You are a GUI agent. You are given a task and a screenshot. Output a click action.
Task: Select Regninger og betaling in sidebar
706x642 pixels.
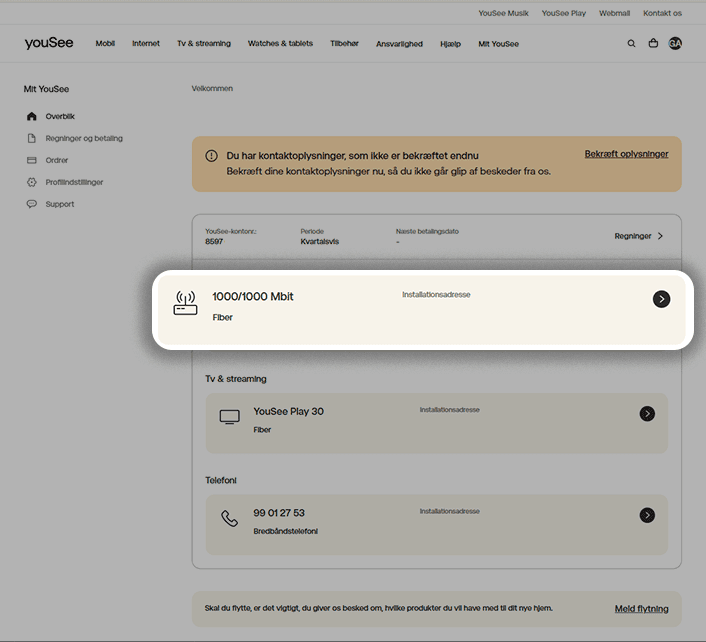(84, 138)
